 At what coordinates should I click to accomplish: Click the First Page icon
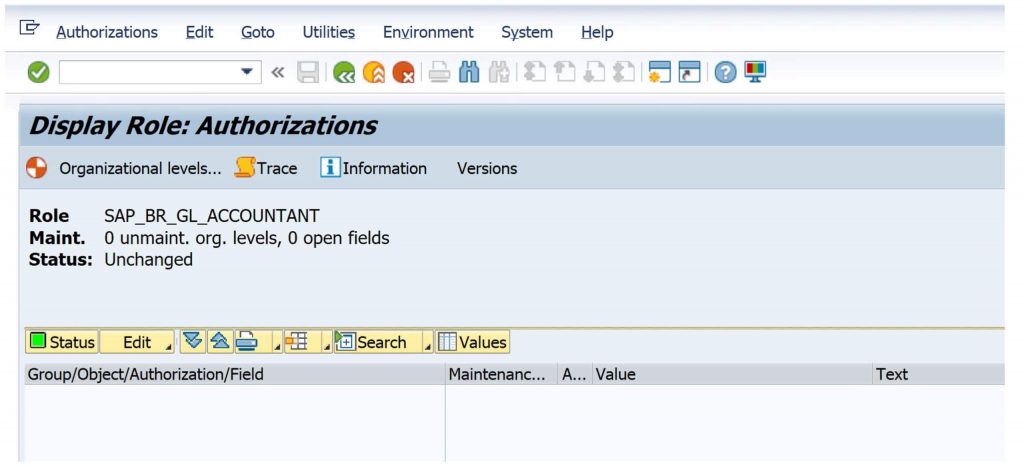[x=535, y=72]
